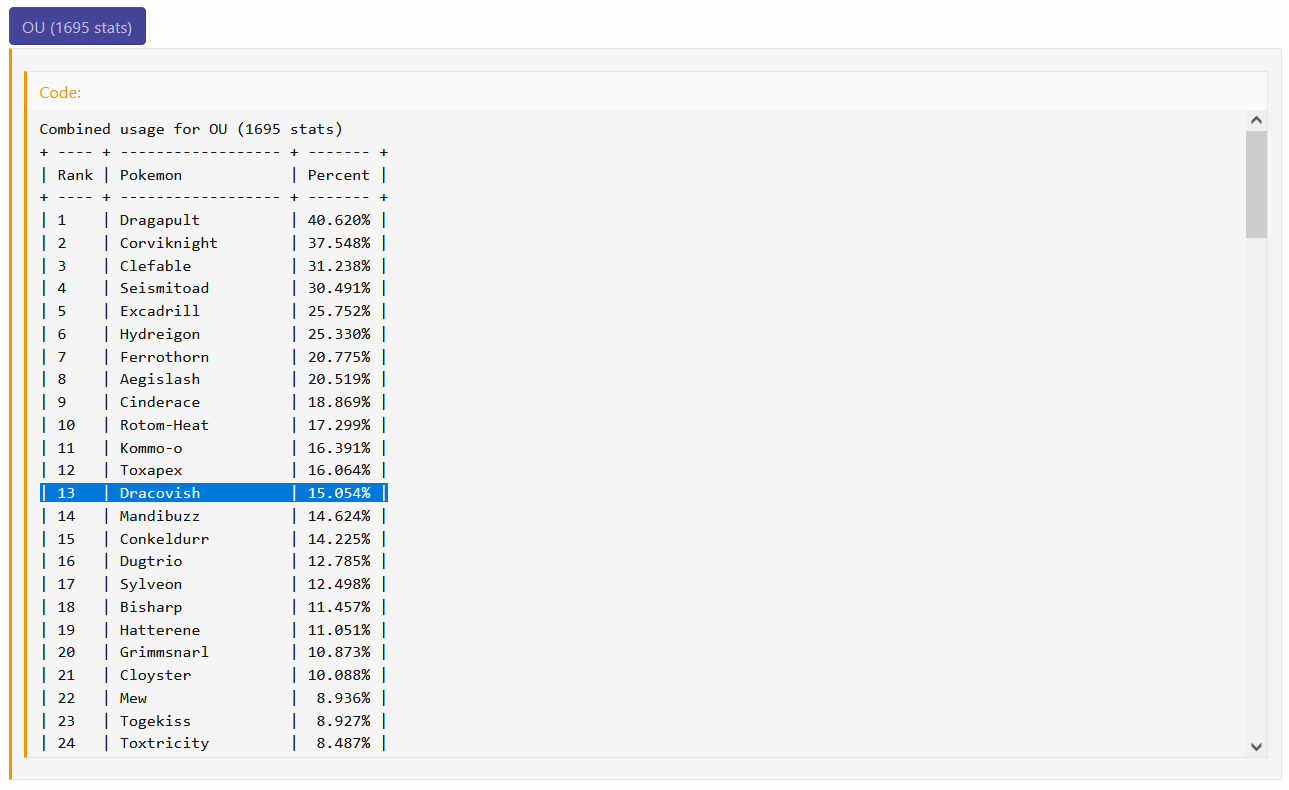This screenshot has height=790, width=1289.
Task: Click the 14.225% value
Action: (x=339, y=539)
